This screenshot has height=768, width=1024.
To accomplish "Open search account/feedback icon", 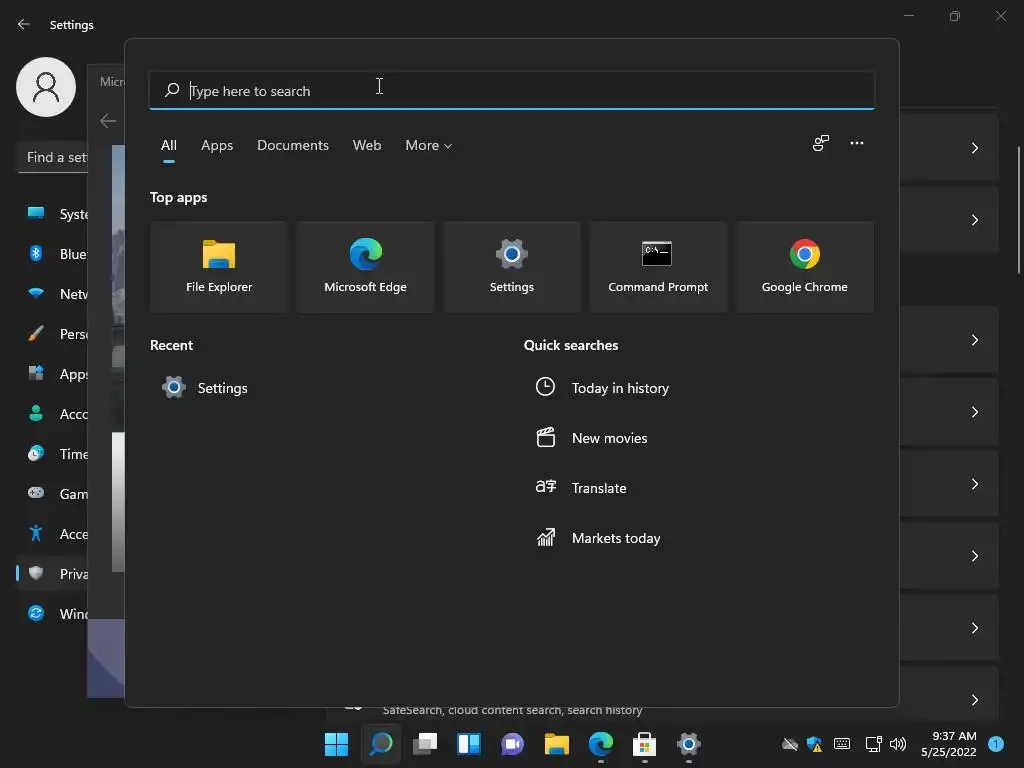I will pyautogui.click(x=820, y=143).
